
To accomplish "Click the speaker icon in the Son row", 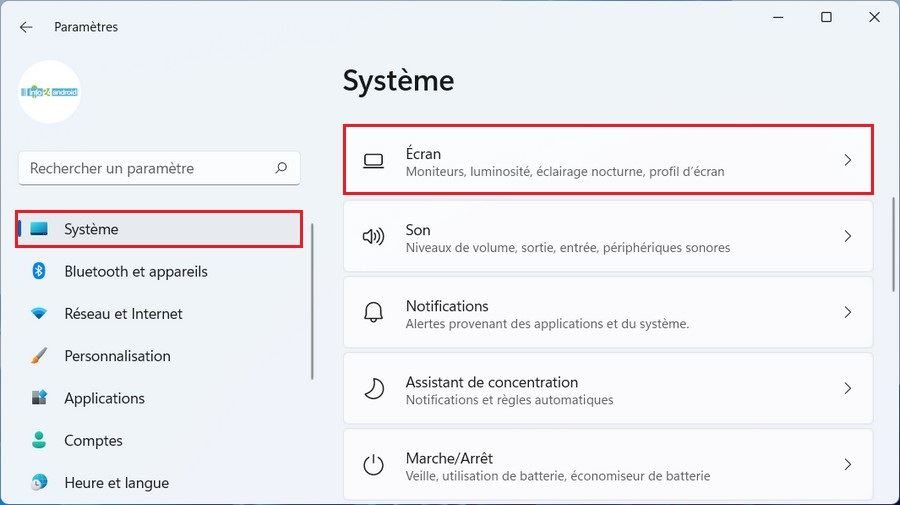I will point(373,237).
